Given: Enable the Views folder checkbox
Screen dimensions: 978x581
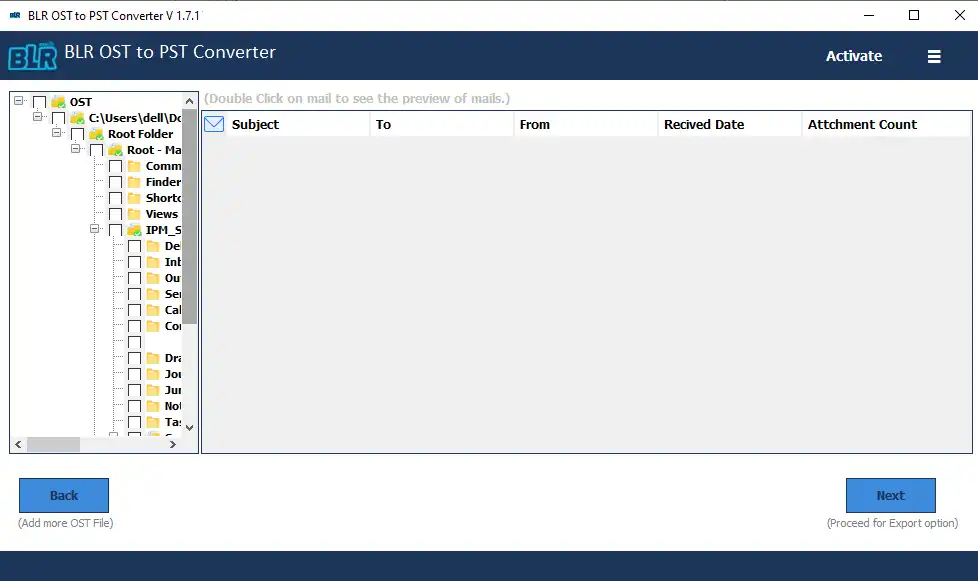Looking at the screenshot, I should [115, 214].
